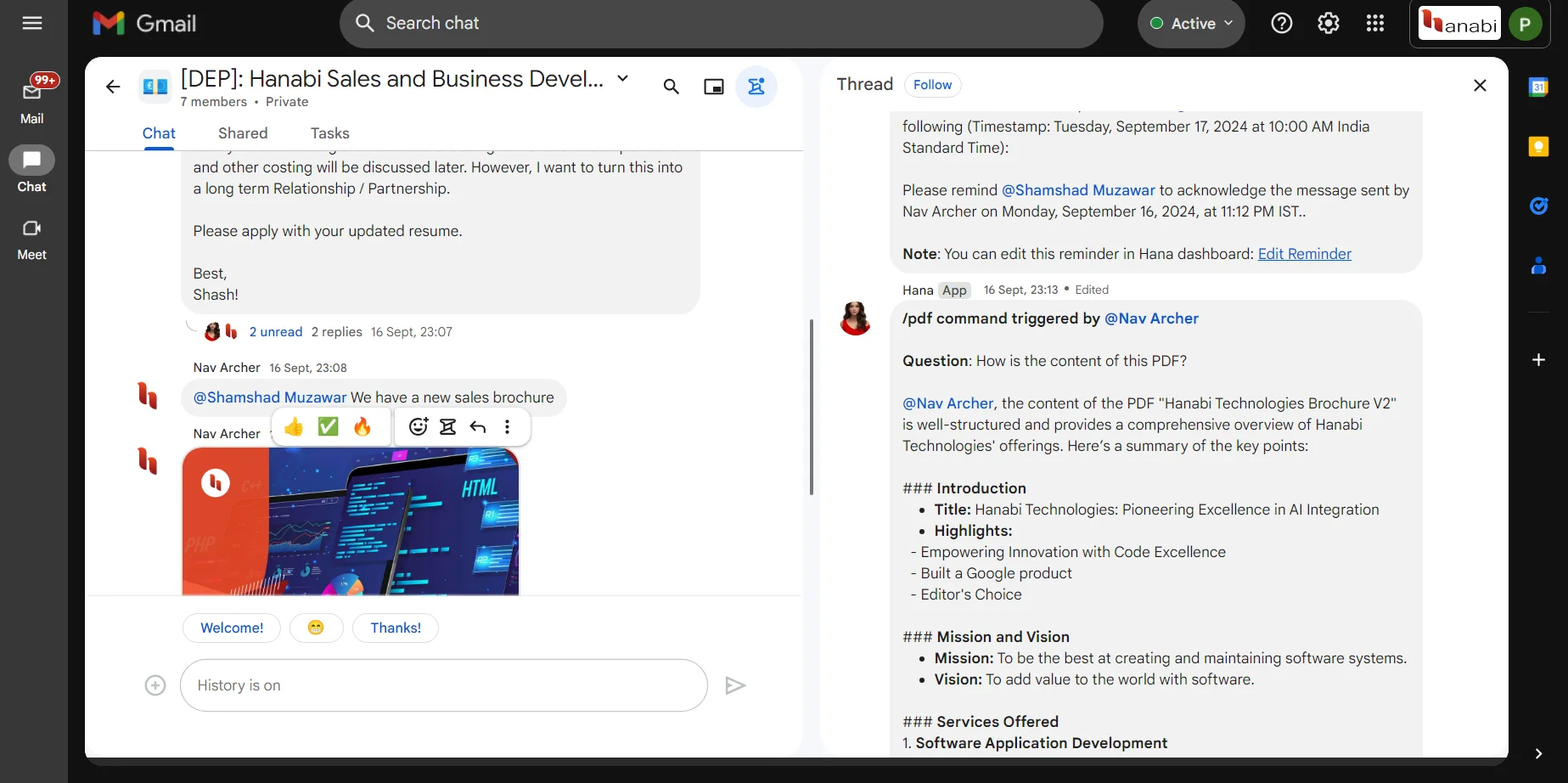The image size is (1568, 783).
Task: Open Google Tasks side panel
Action: tap(1538, 206)
